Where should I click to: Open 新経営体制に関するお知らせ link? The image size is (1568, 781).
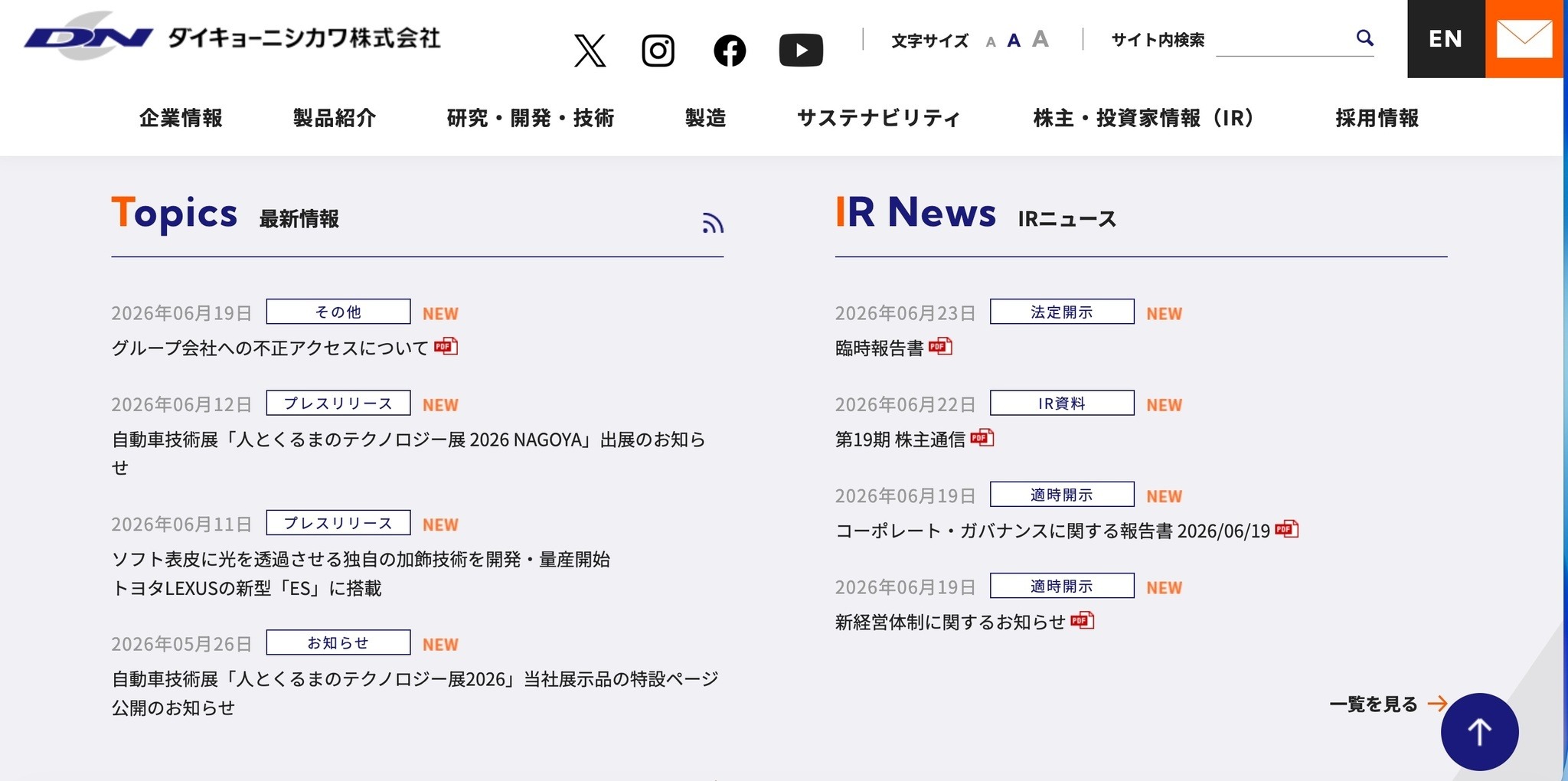tap(950, 621)
